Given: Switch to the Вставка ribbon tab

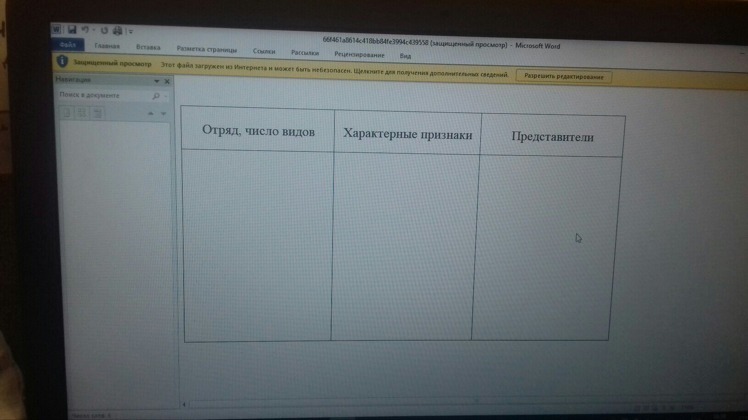Looking at the screenshot, I should 148,47.
